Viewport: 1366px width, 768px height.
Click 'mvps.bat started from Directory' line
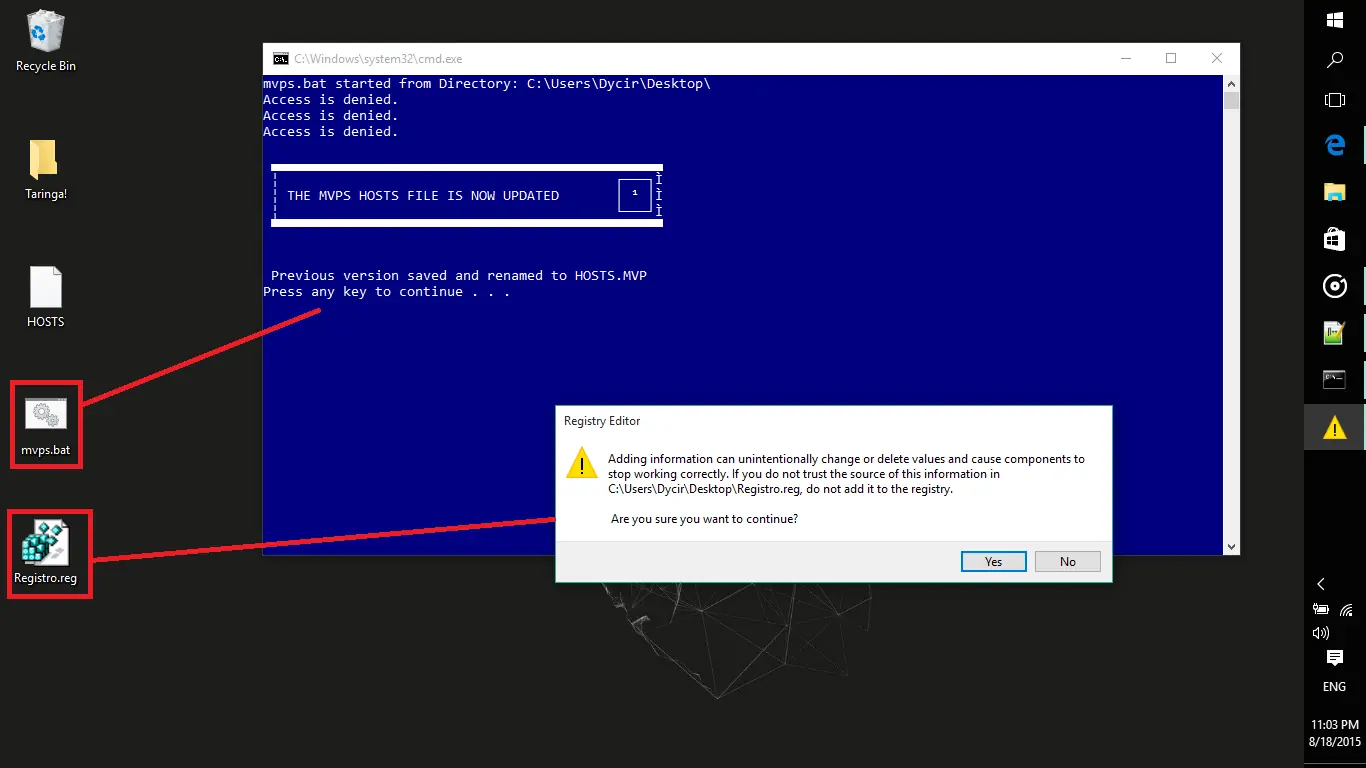click(x=487, y=84)
